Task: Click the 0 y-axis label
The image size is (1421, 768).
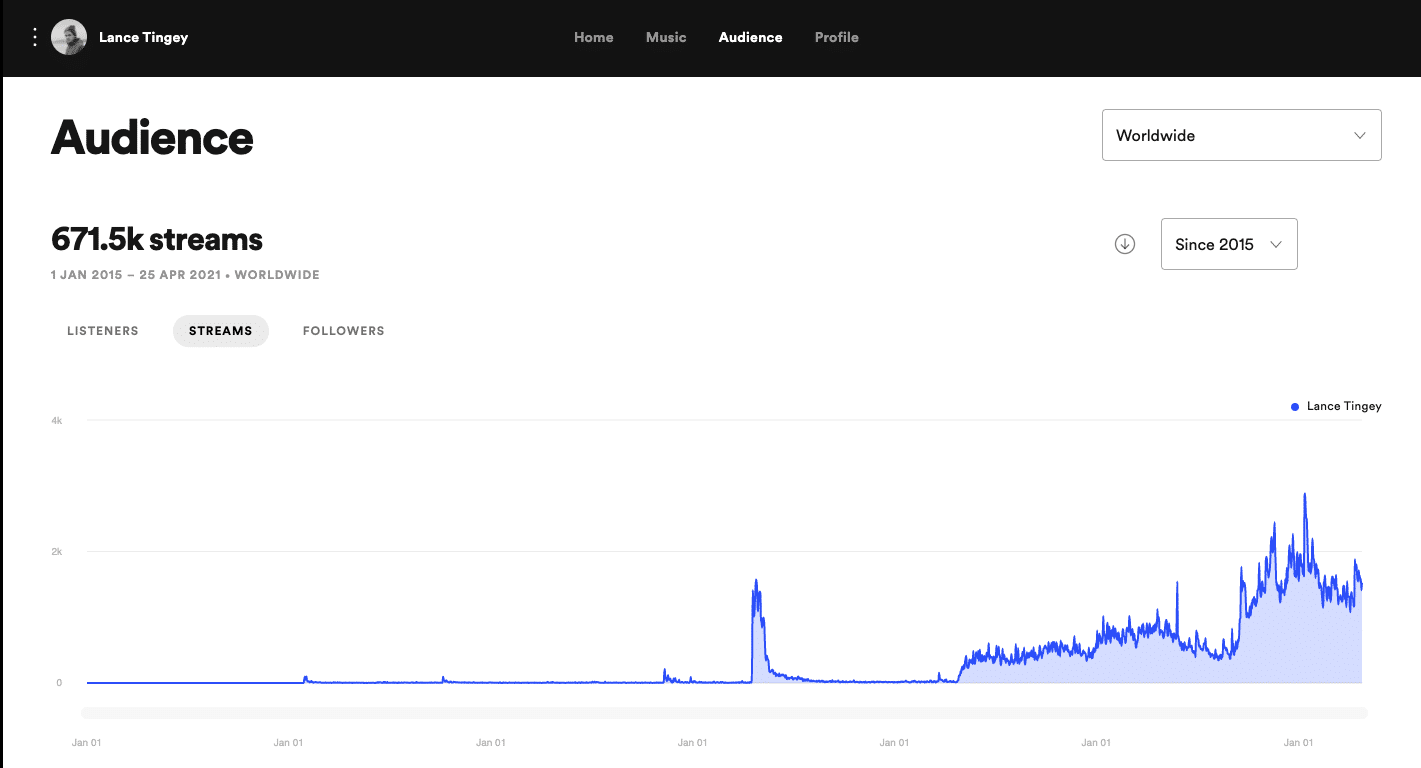Action: pyautogui.click(x=59, y=683)
